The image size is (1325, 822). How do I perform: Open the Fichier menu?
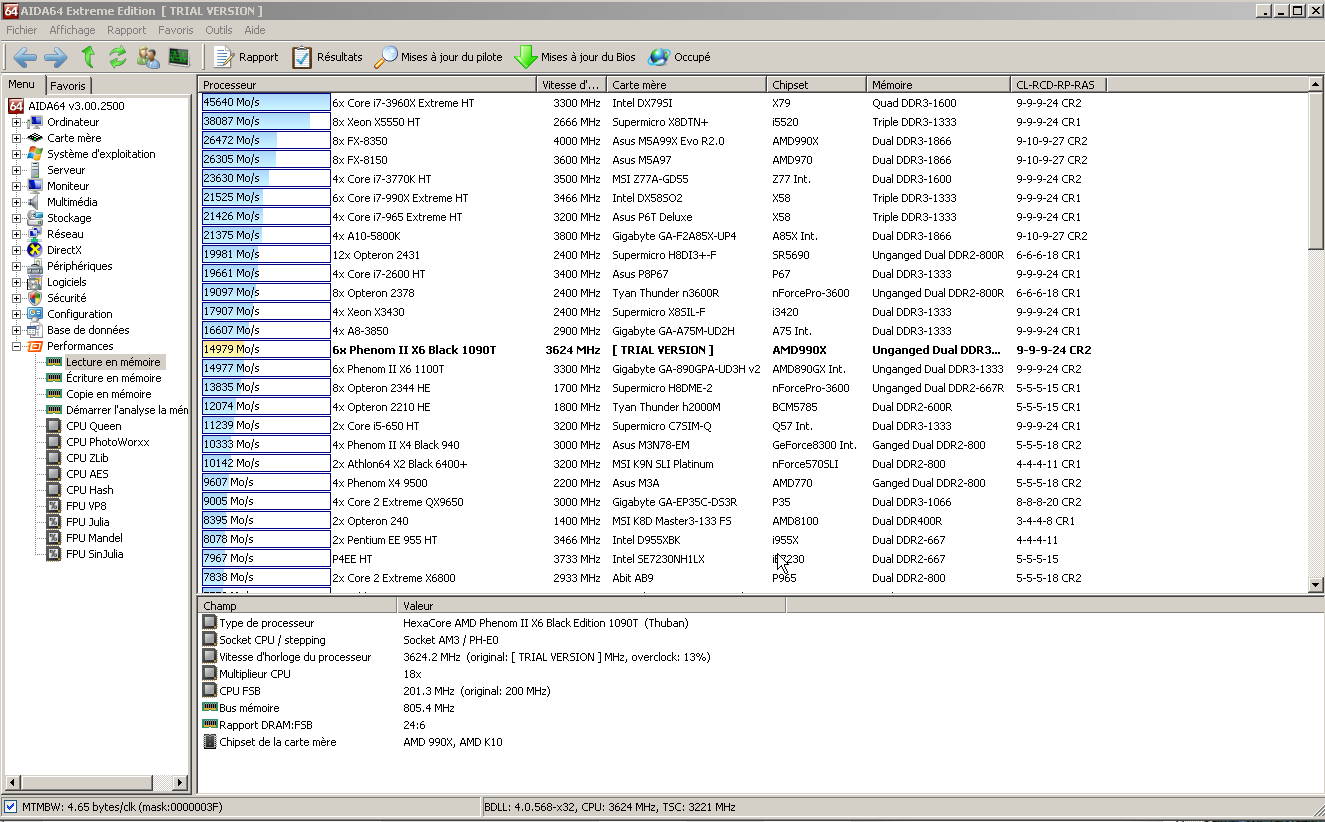22,30
